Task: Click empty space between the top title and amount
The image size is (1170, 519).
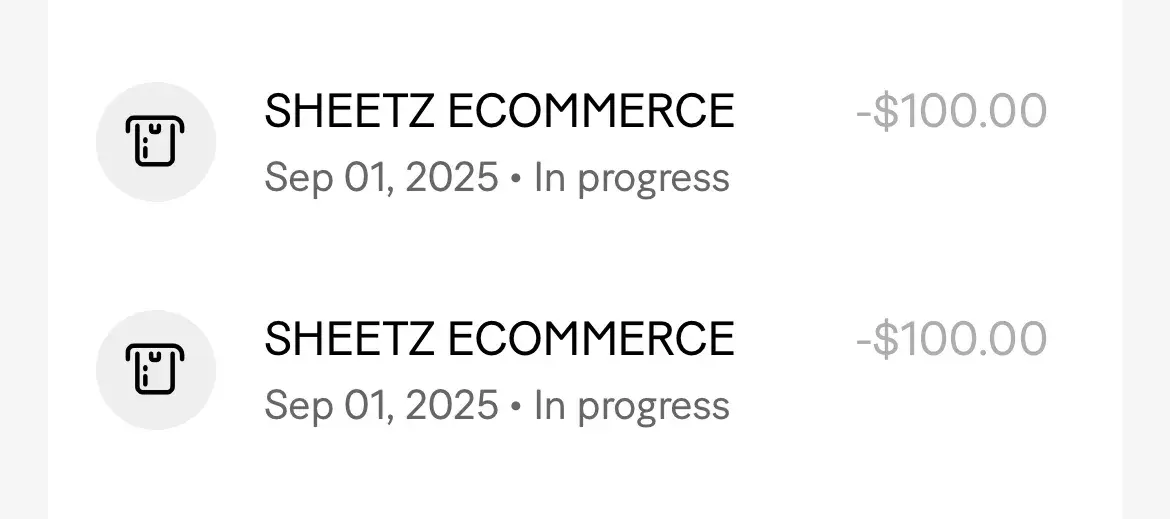Action: coord(795,111)
